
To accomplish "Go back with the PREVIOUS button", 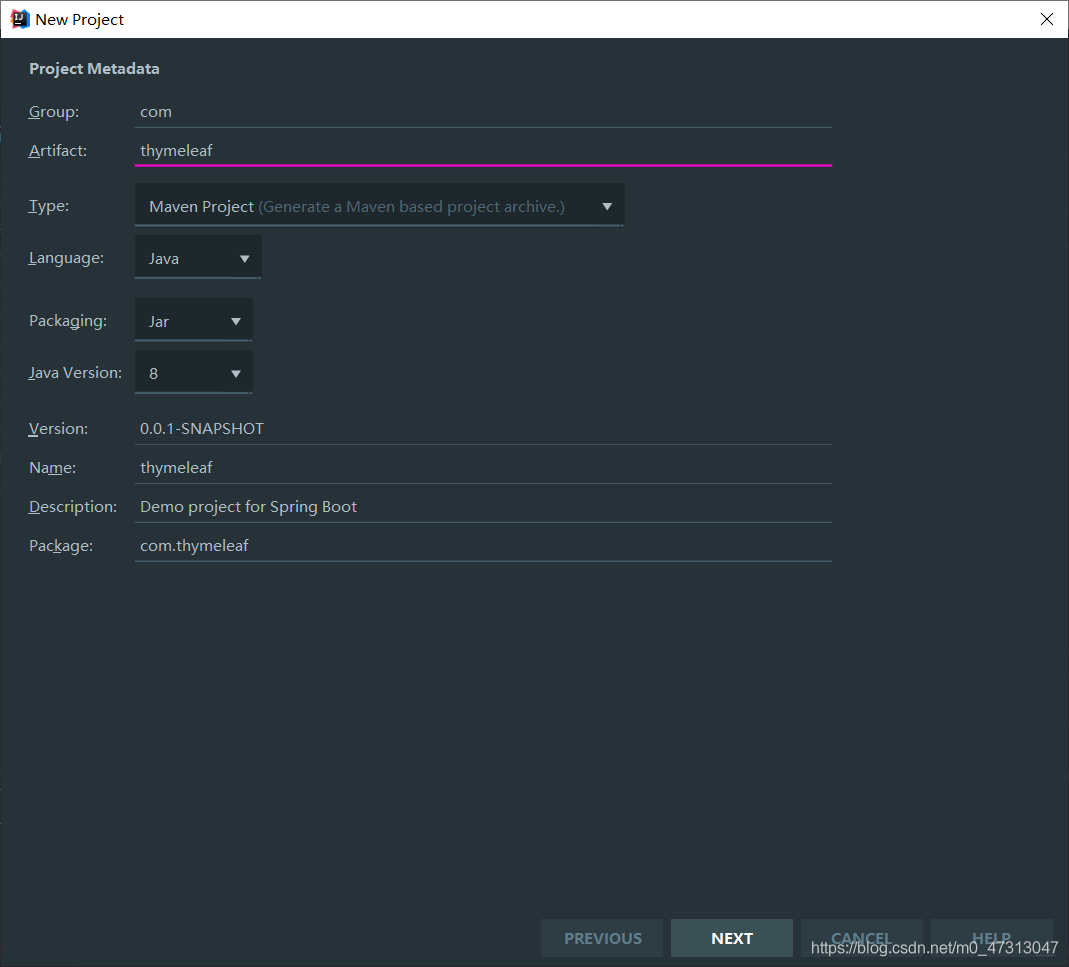I will 602,938.
